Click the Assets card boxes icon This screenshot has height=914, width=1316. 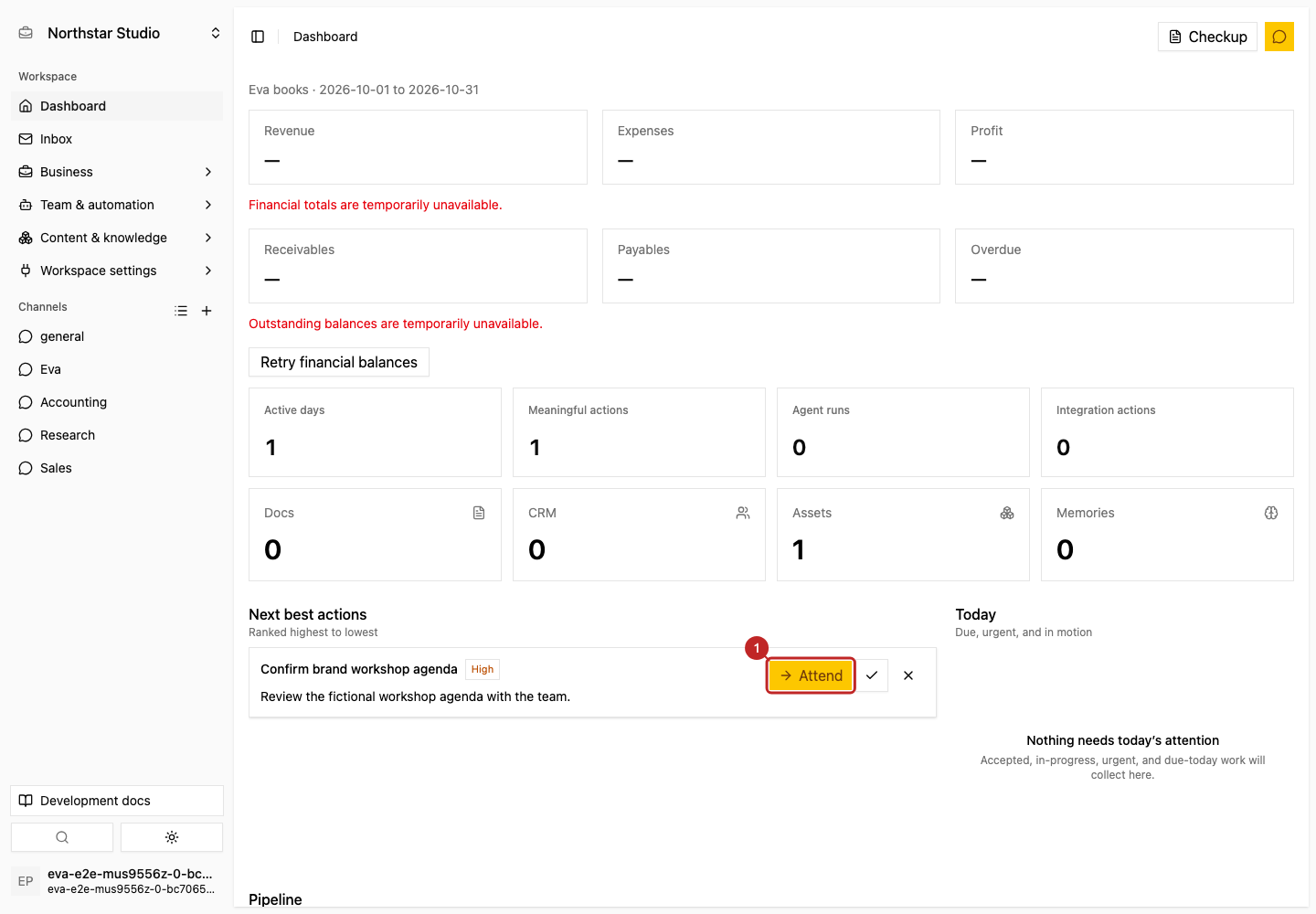coord(1007,513)
